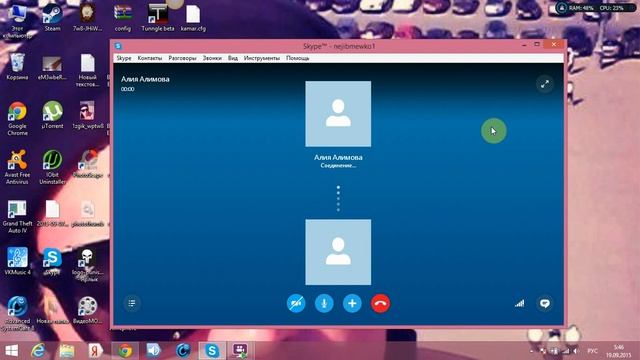This screenshot has height=360, width=640.
Task: Select the VKMusic 4 desktop icon
Action: (x=17, y=261)
